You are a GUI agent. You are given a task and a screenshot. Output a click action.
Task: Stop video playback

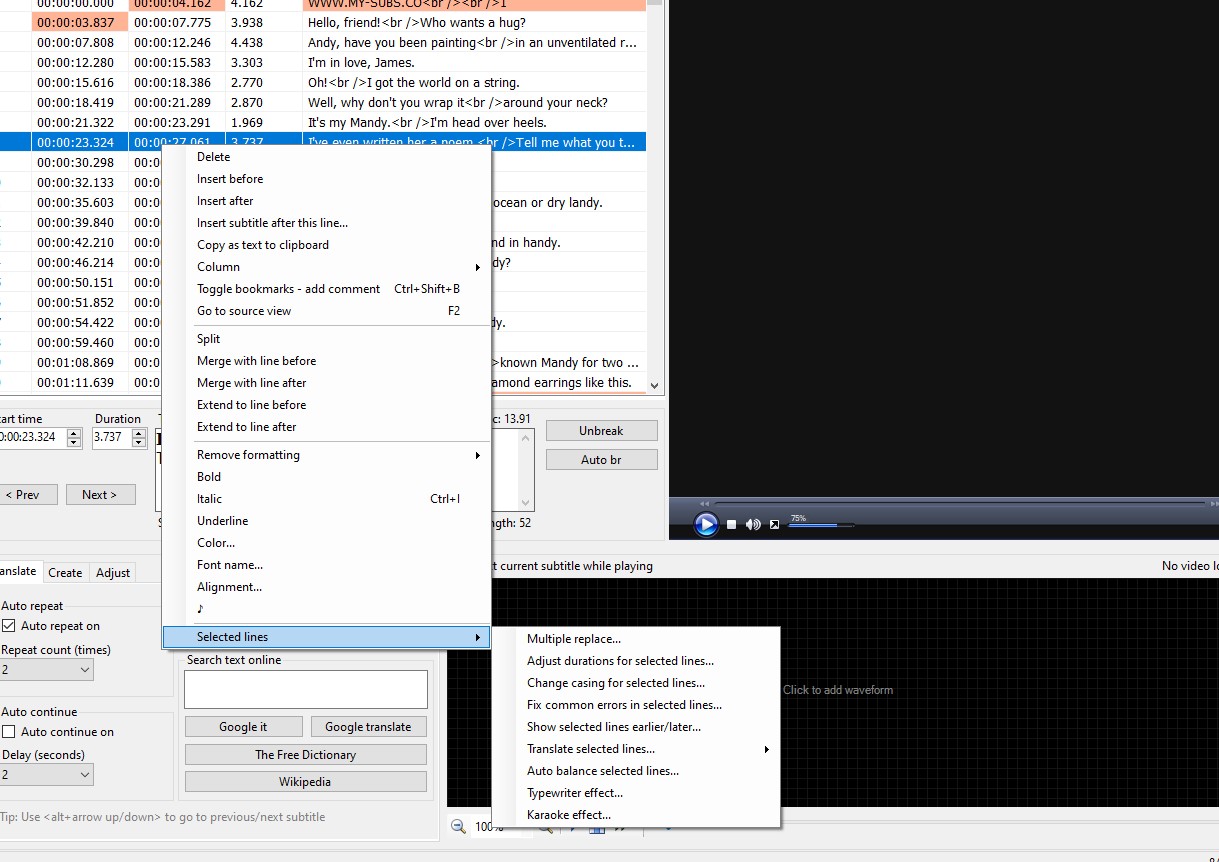[x=731, y=524]
